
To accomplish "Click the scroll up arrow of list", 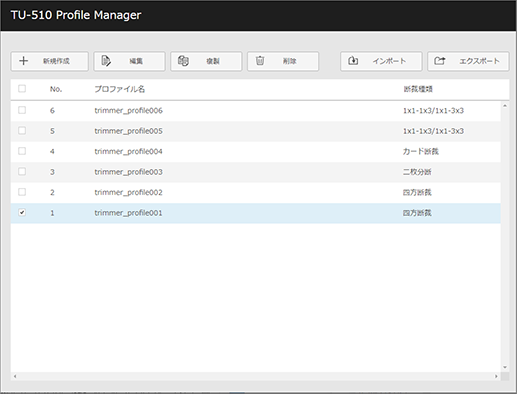I will pyautogui.click(x=505, y=106).
